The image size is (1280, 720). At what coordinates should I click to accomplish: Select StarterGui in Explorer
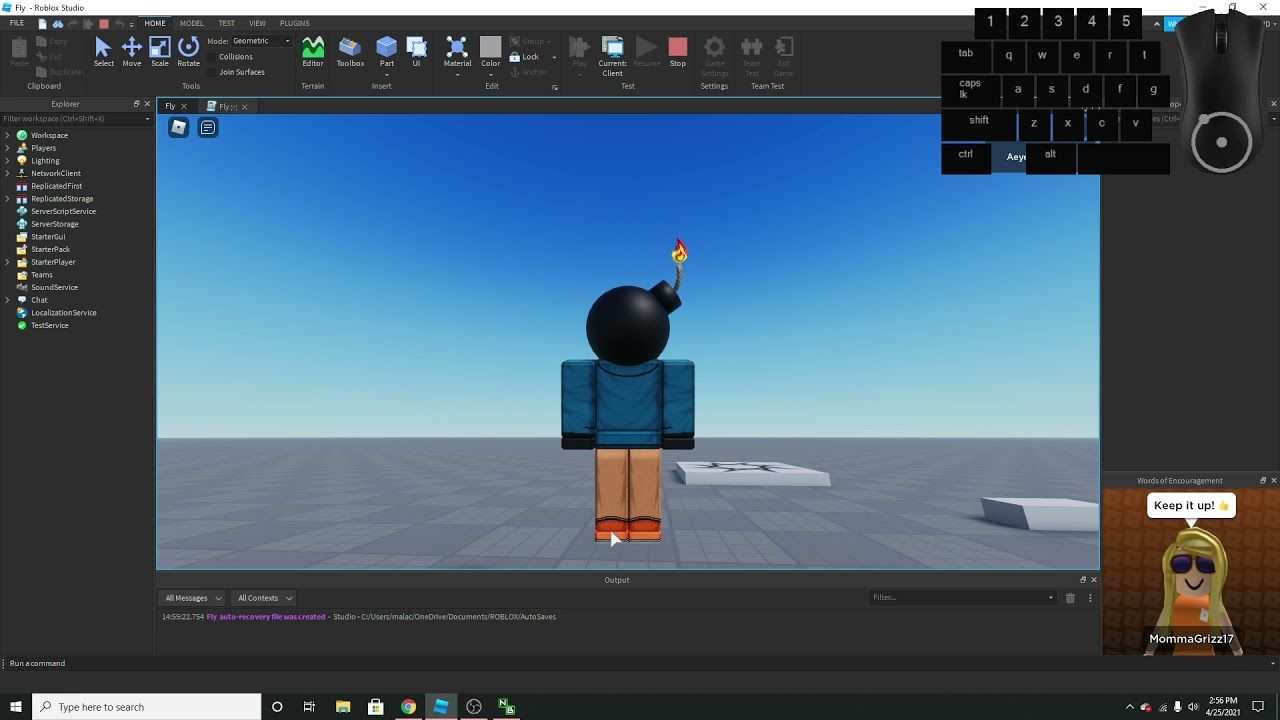(48, 237)
